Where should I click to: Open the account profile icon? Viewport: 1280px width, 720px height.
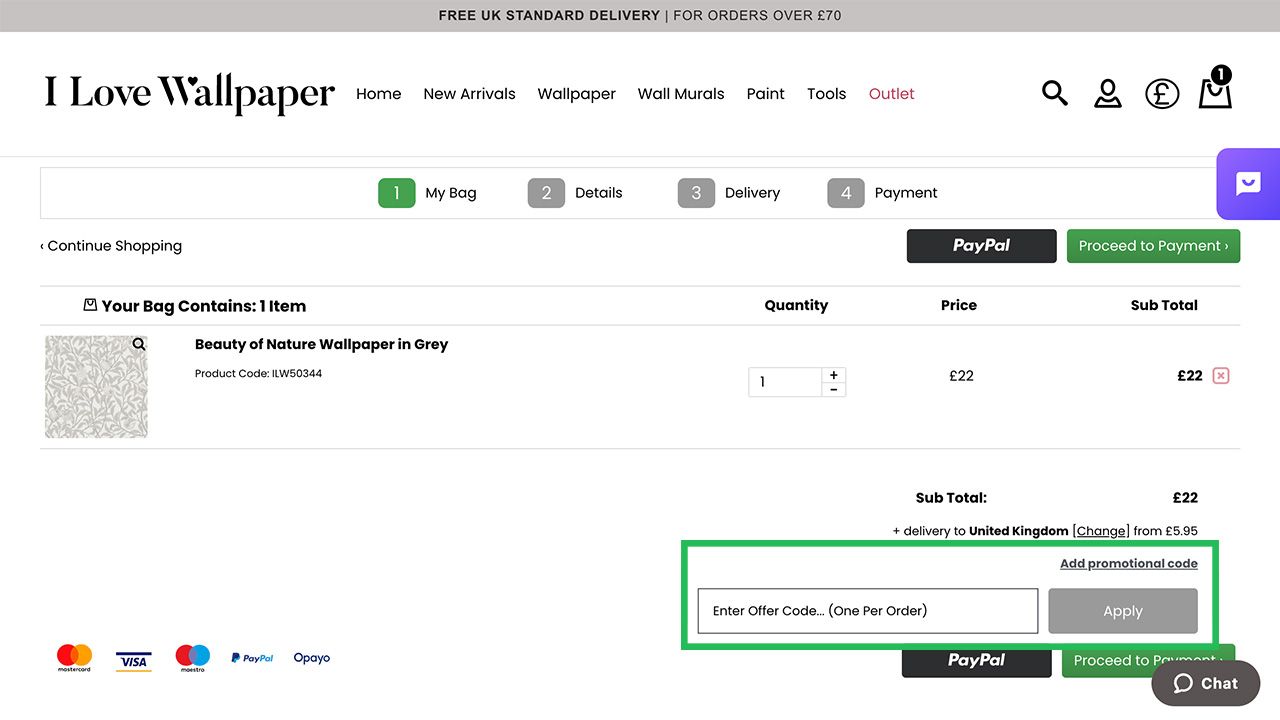coord(1108,94)
